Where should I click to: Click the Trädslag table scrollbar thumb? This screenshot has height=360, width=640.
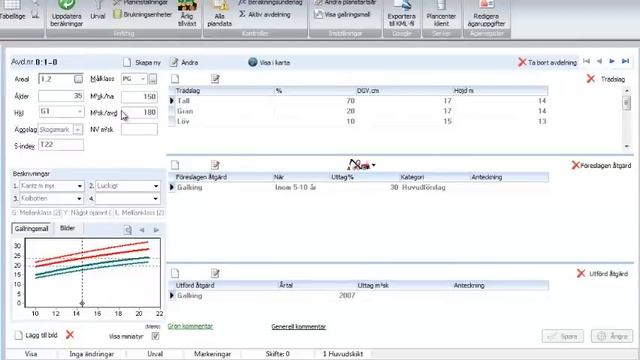coord(627,102)
